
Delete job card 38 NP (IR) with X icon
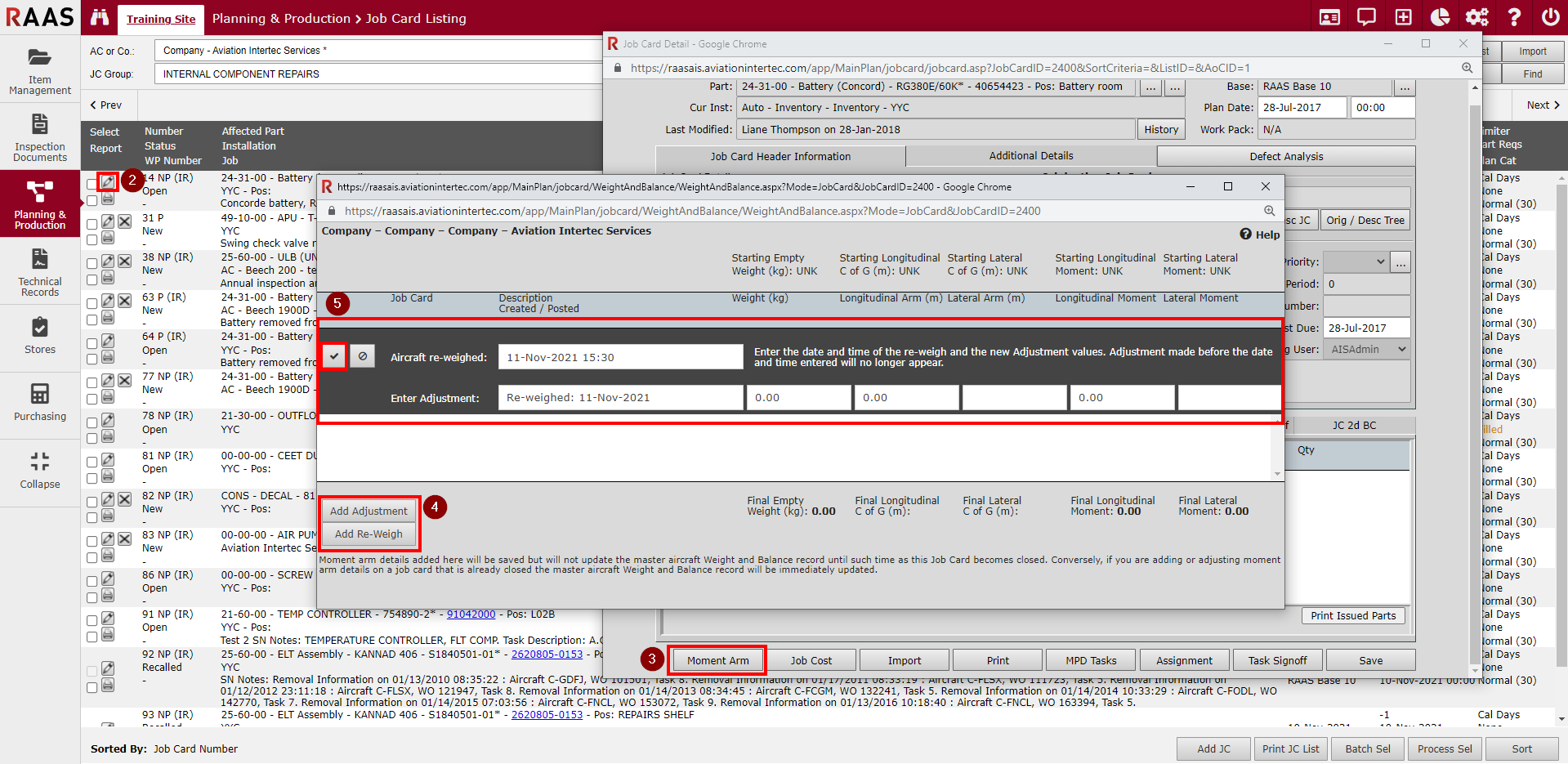pos(124,261)
